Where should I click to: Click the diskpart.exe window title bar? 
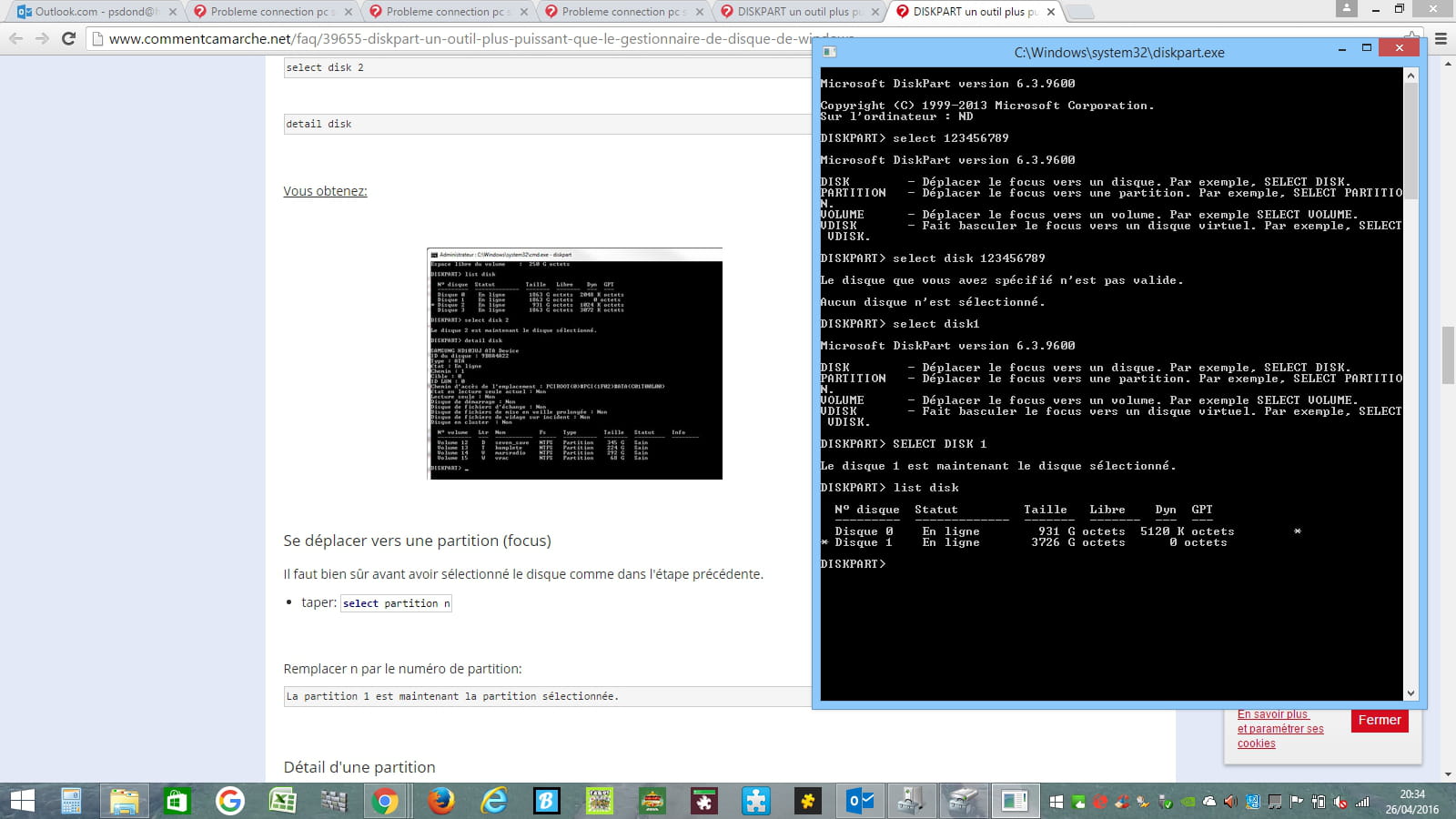[1118, 52]
